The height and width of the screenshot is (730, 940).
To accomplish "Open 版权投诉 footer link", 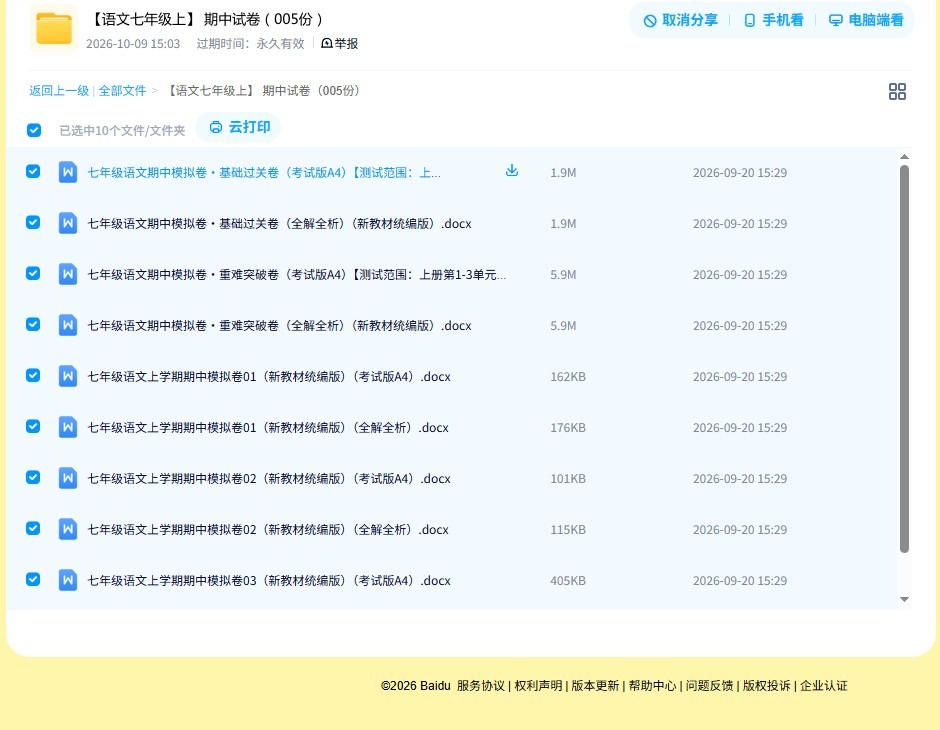I will (767, 686).
